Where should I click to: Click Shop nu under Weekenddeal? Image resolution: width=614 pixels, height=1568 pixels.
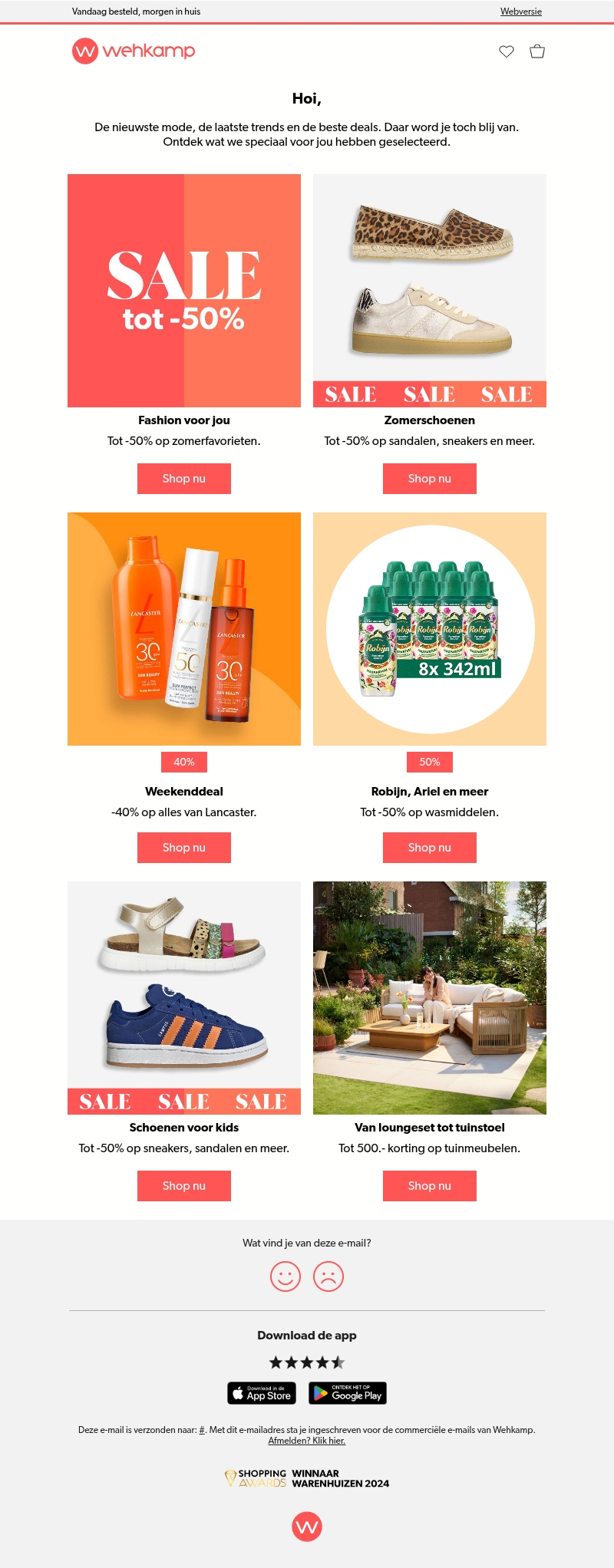[184, 848]
